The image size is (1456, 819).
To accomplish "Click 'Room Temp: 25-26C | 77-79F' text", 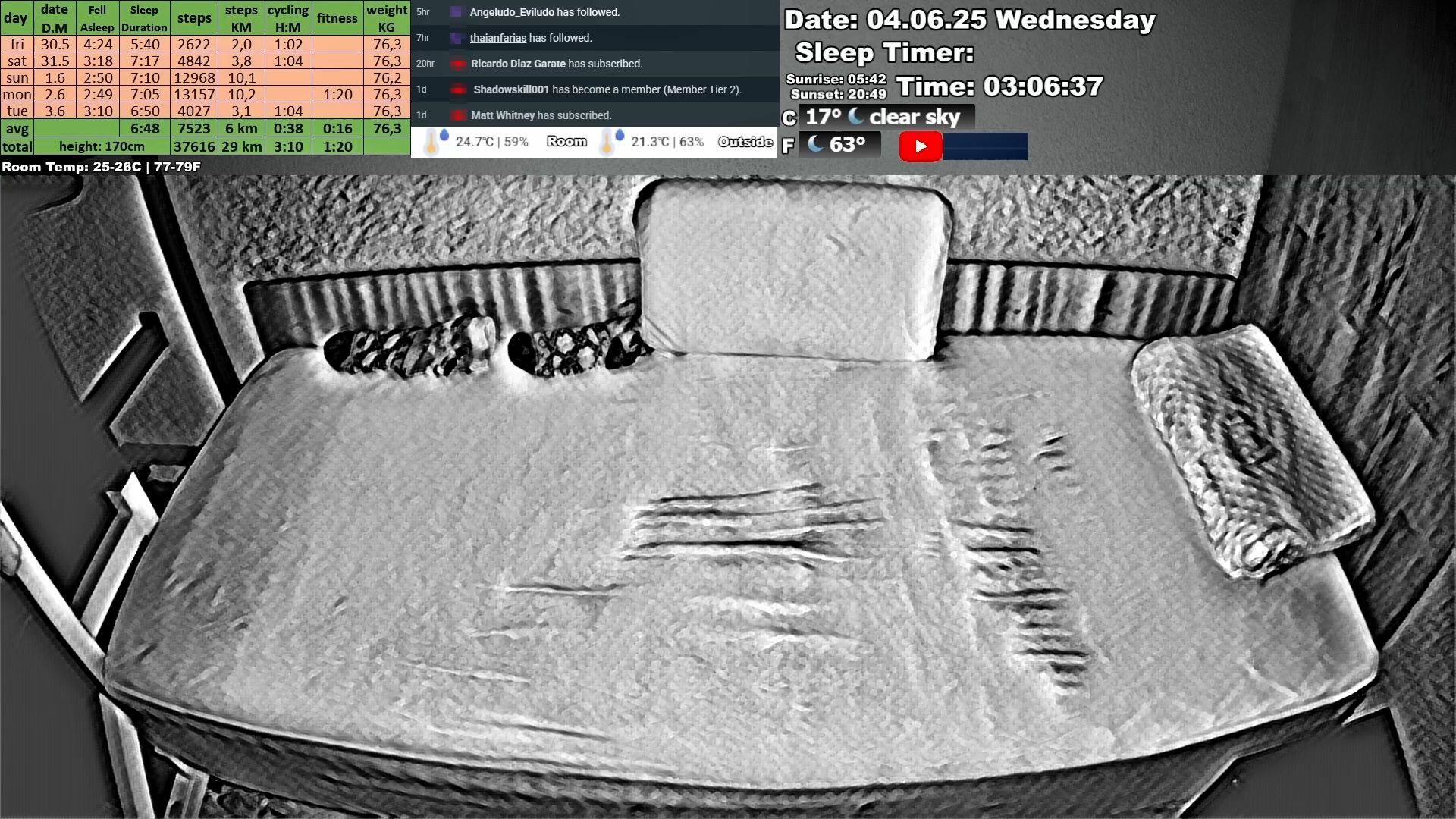I will coord(101,167).
